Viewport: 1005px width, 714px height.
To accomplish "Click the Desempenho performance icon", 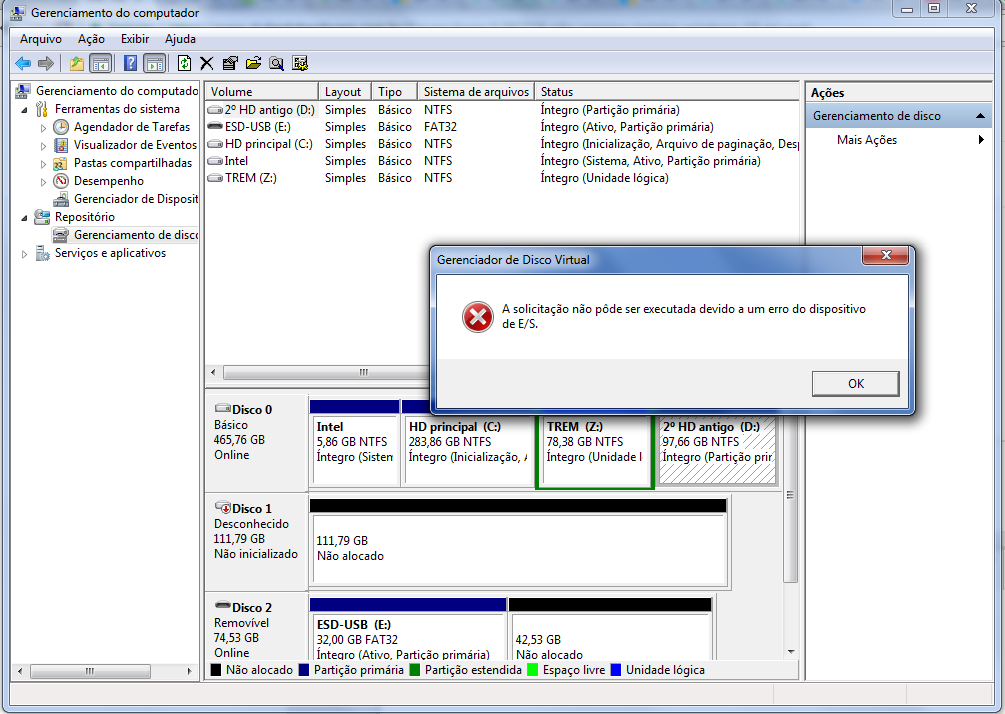I will pyautogui.click(x=61, y=181).
